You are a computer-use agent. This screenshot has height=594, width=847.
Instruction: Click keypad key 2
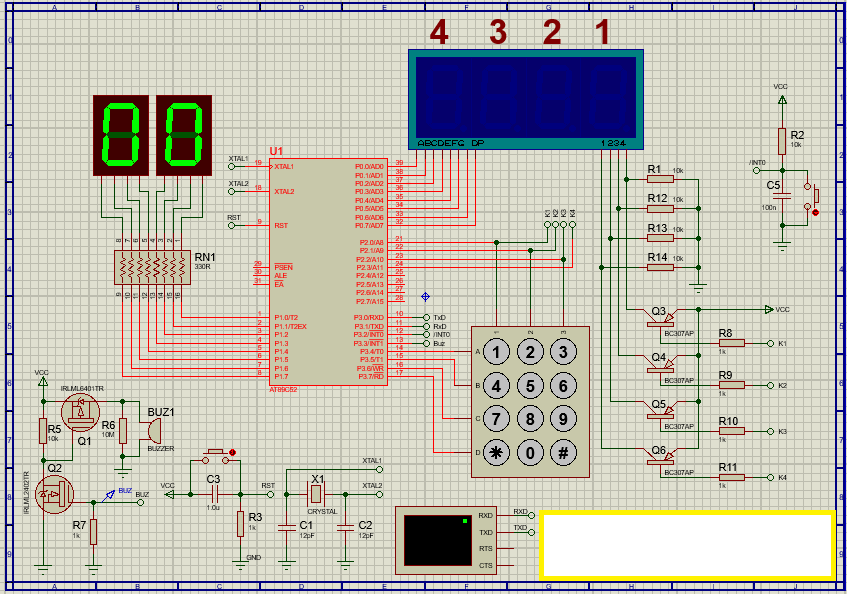pyautogui.click(x=530, y=353)
